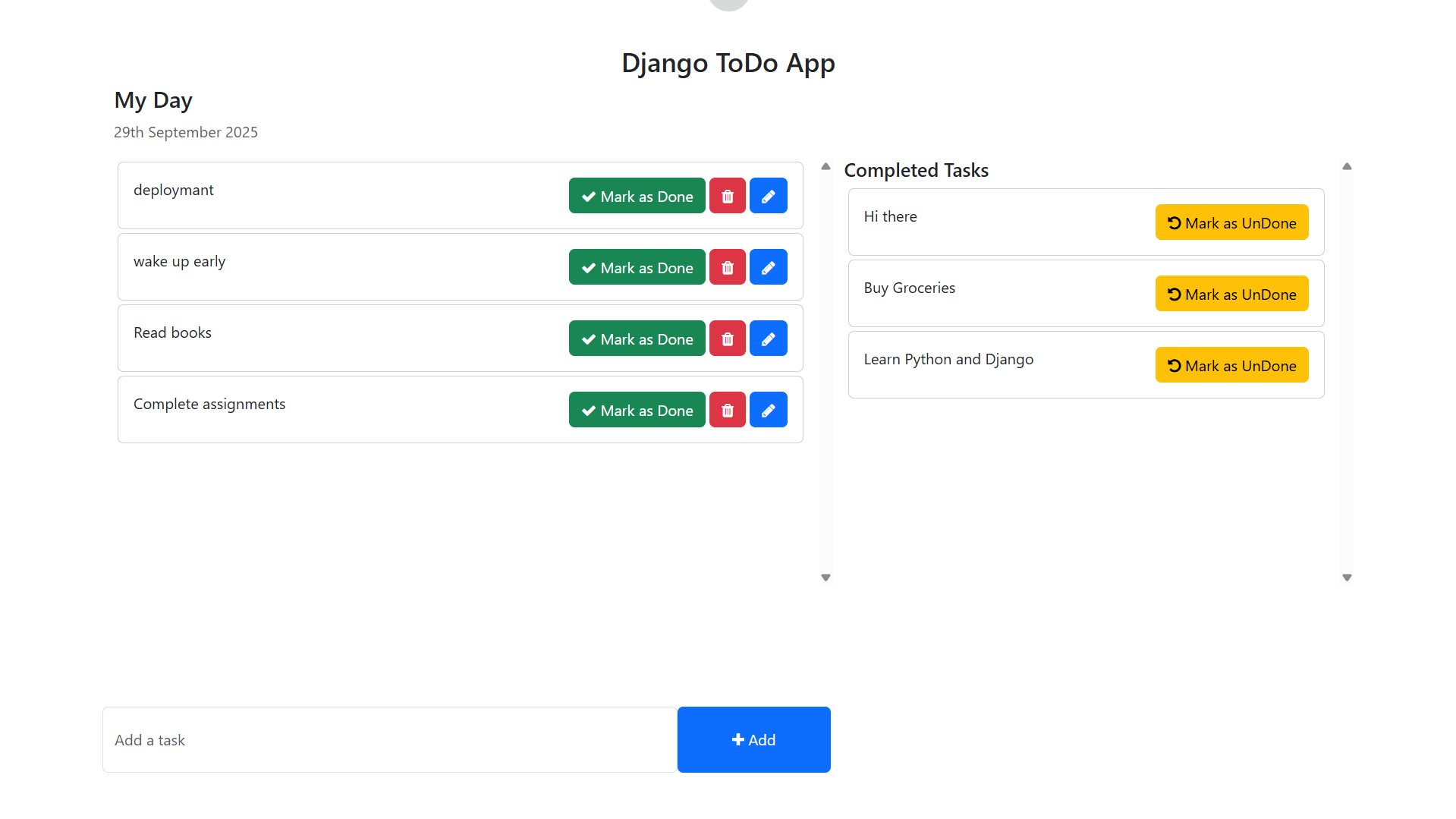Mark 'Complete assignments' as done
The width and height of the screenshot is (1456, 819).
(637, 410)
